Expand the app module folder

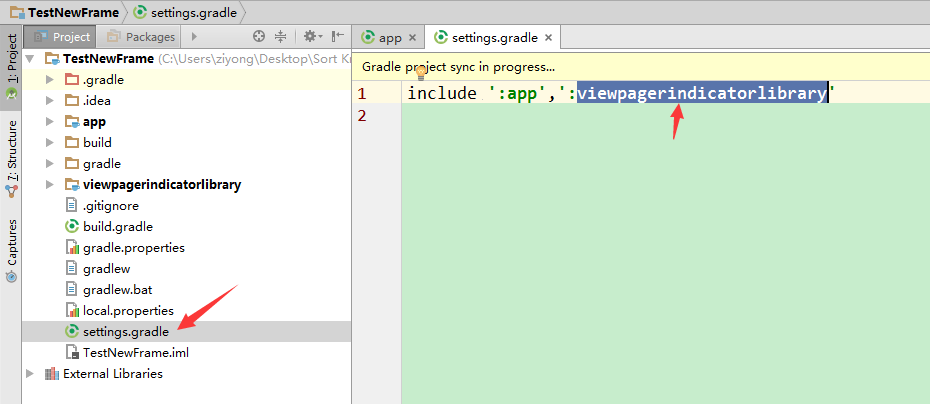[x=50, y=122]
